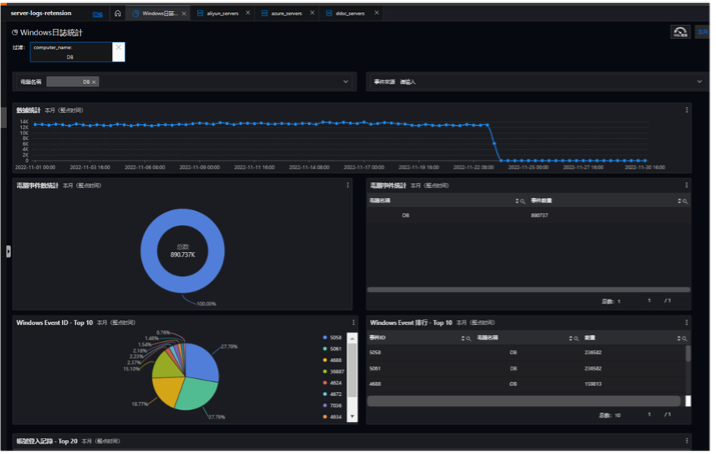The width and height of the screenshot is (716, 454).
Task: Open Windows Event ranking Top 10 three-dot menu
Action: (687, 323)
